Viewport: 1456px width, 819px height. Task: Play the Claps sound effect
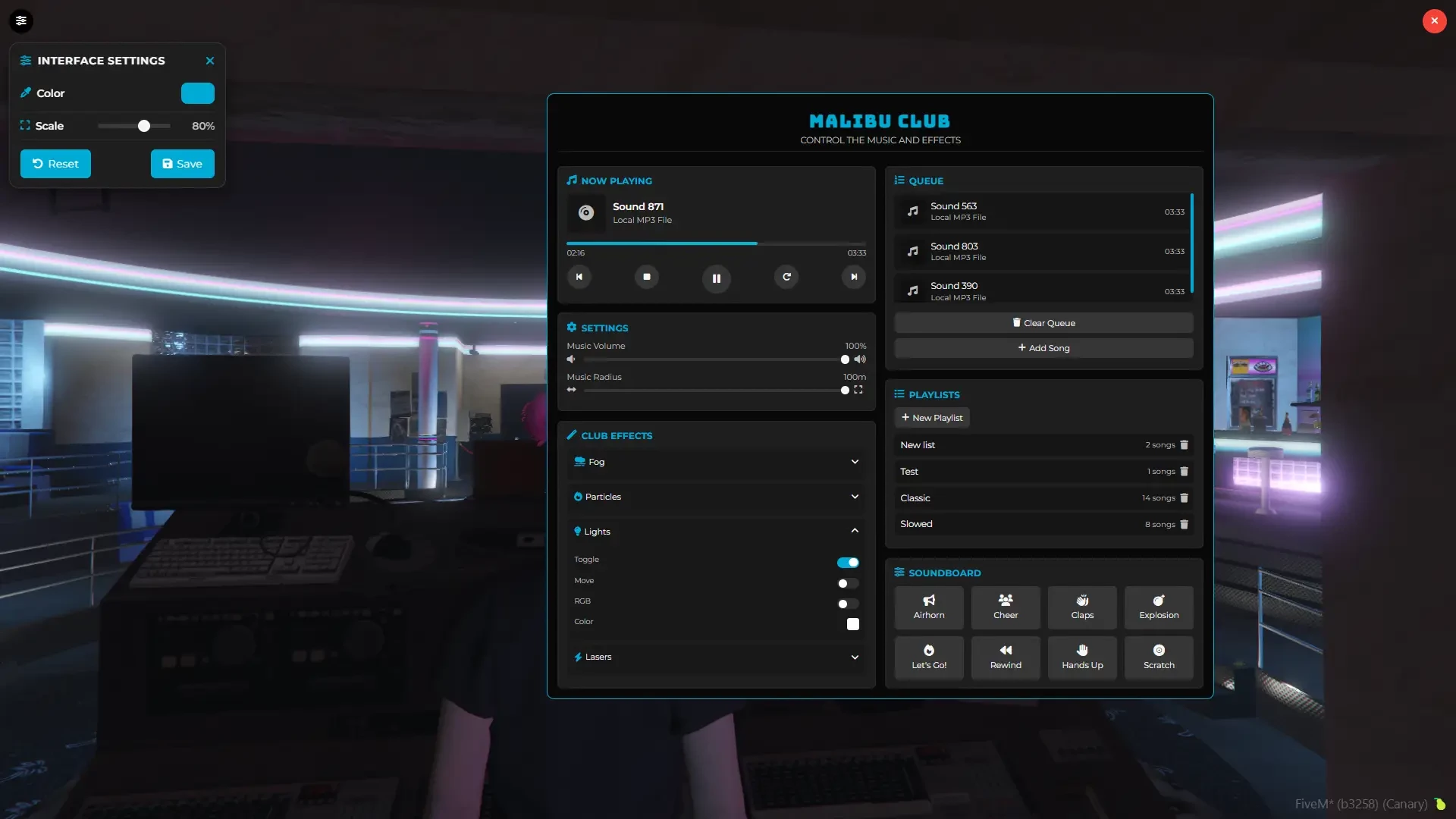click(x=1082, y=607)
